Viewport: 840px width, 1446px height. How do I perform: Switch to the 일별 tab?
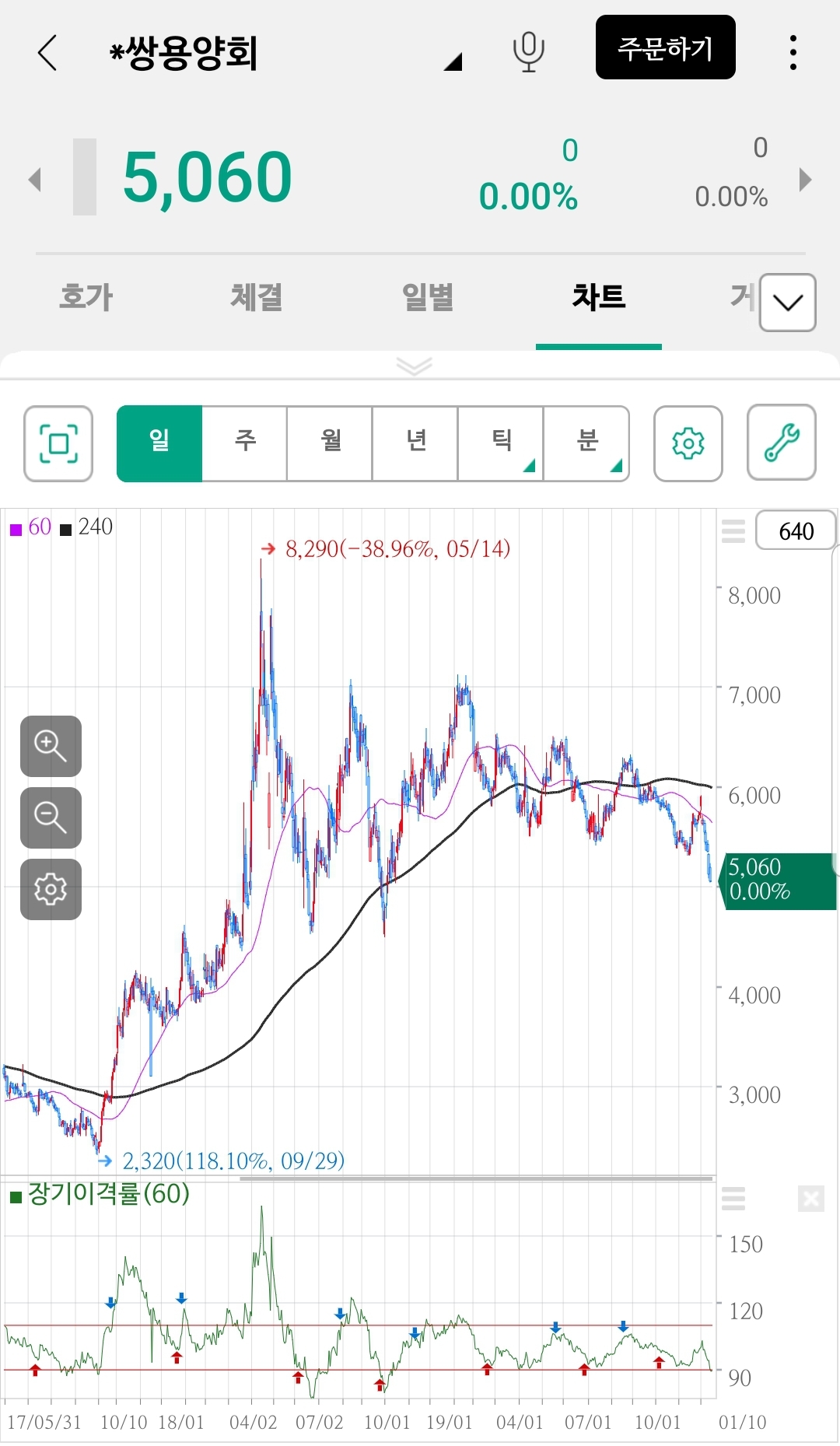[x=428, y=297]
